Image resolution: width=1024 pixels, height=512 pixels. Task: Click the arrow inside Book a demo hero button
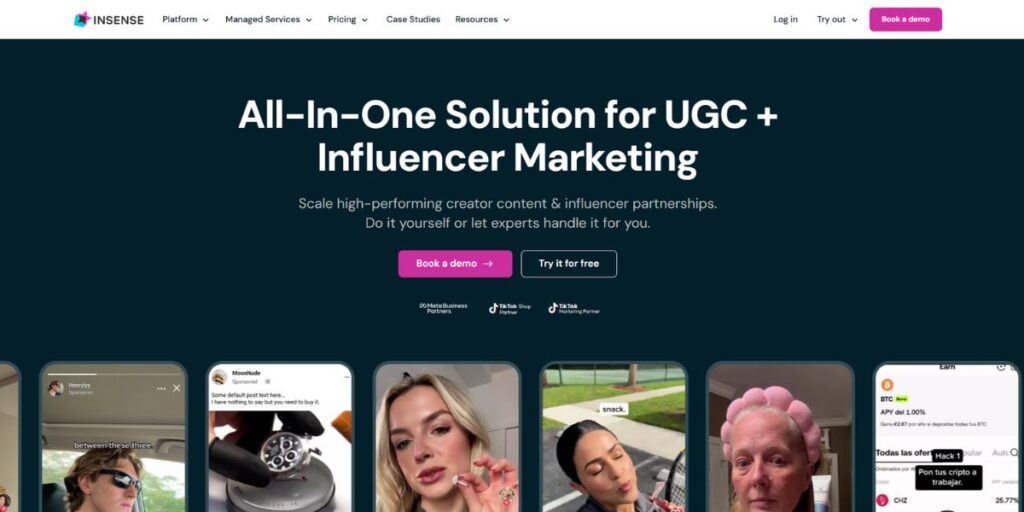(488, 264)
